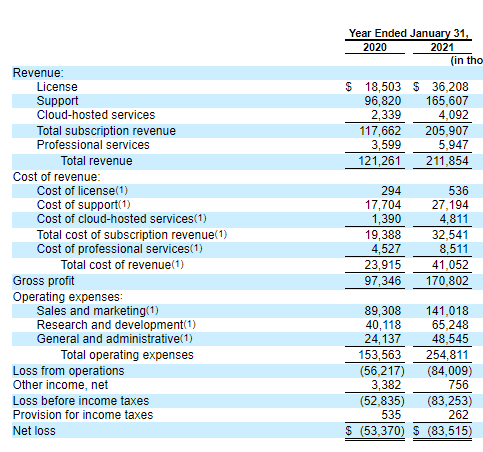Click Other income, net value 3,382
Image resolution: width=483 pixels, height=452 pixels.
(386, 385)
